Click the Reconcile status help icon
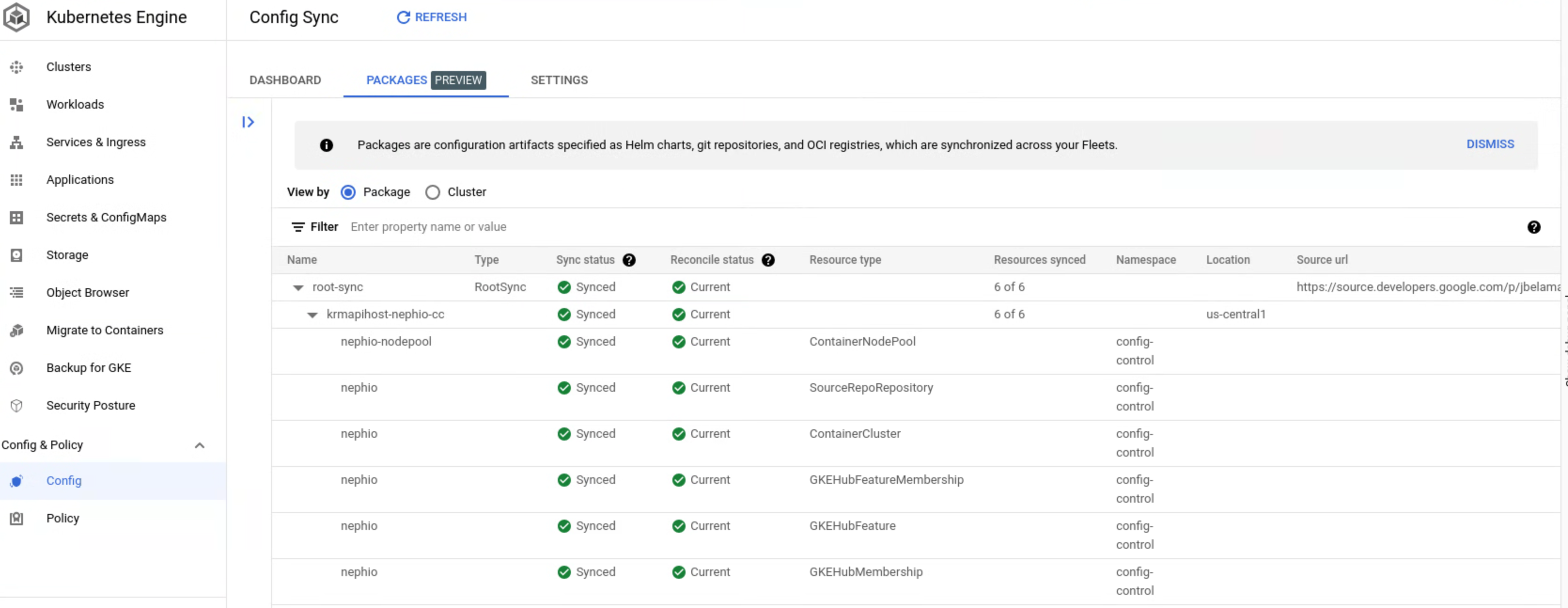The image size is (1568, 608). point(768,260)
